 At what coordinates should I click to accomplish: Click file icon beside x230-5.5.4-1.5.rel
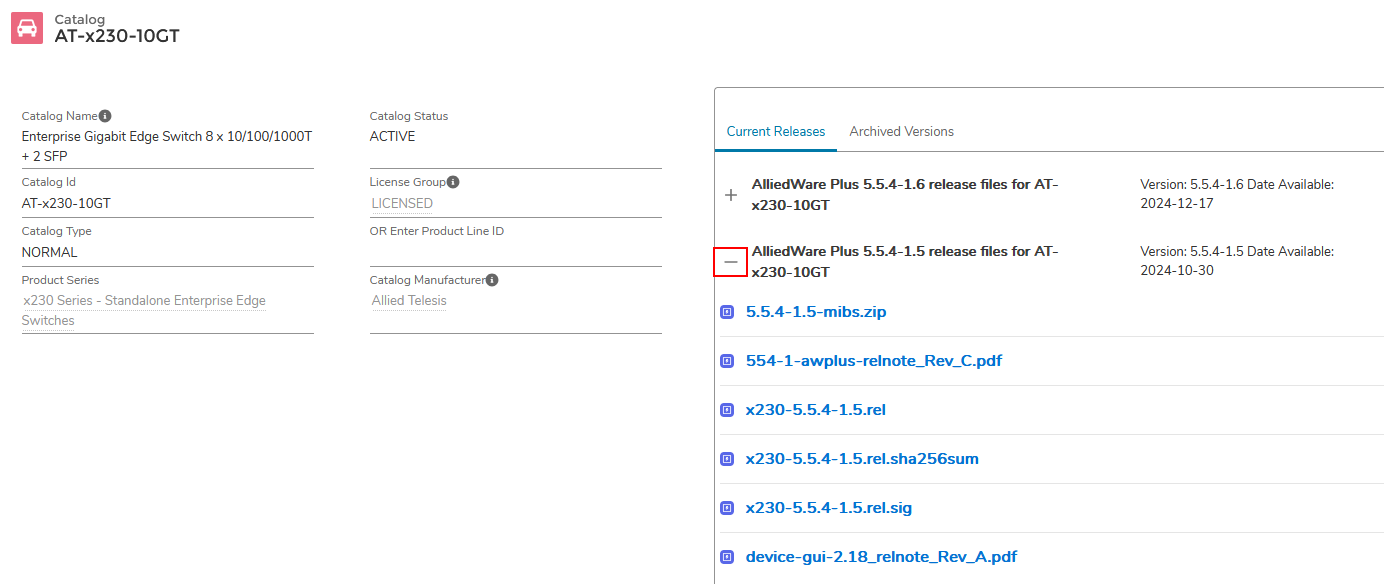727,410
